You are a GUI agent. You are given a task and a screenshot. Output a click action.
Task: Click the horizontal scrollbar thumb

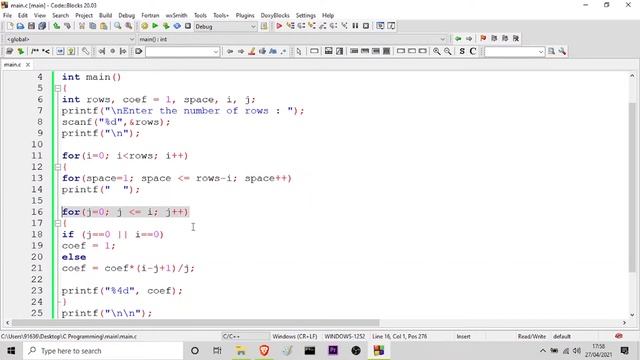[x=195, y=323]
